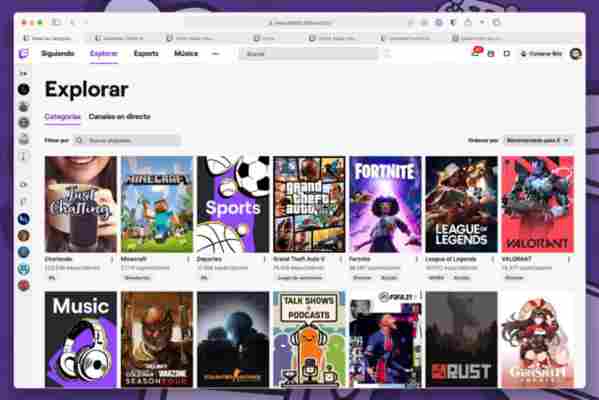Click the Grand Theft Auto V title link
599x400 pixels.
[x=299, y=259]
